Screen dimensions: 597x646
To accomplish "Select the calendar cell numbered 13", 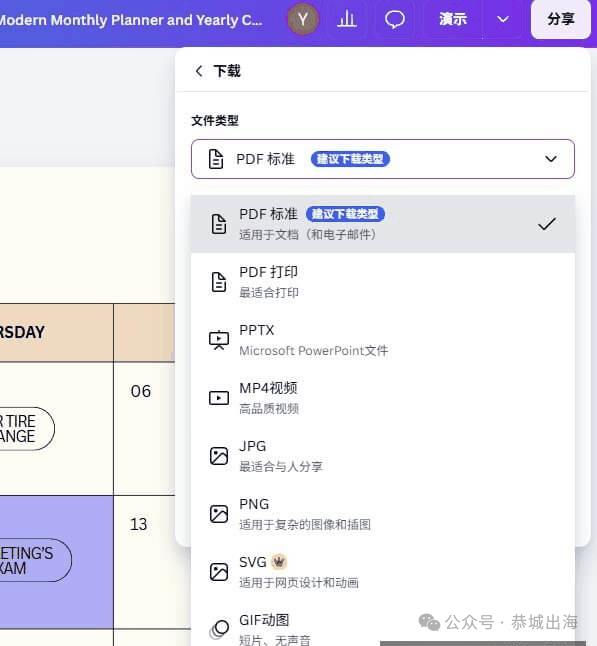I will tap(144, 562).
